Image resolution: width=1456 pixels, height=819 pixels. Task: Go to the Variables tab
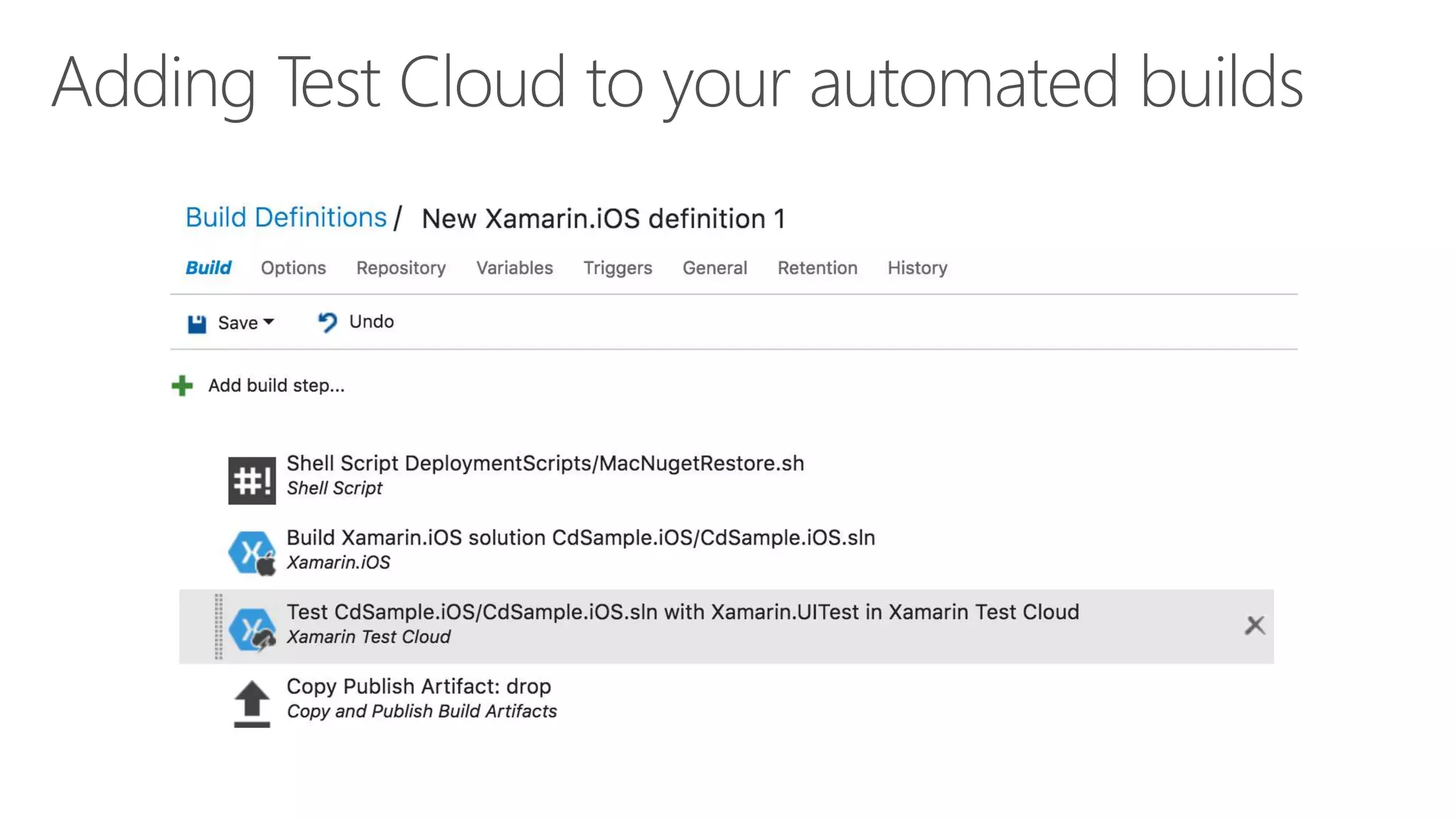pos(514,268)
